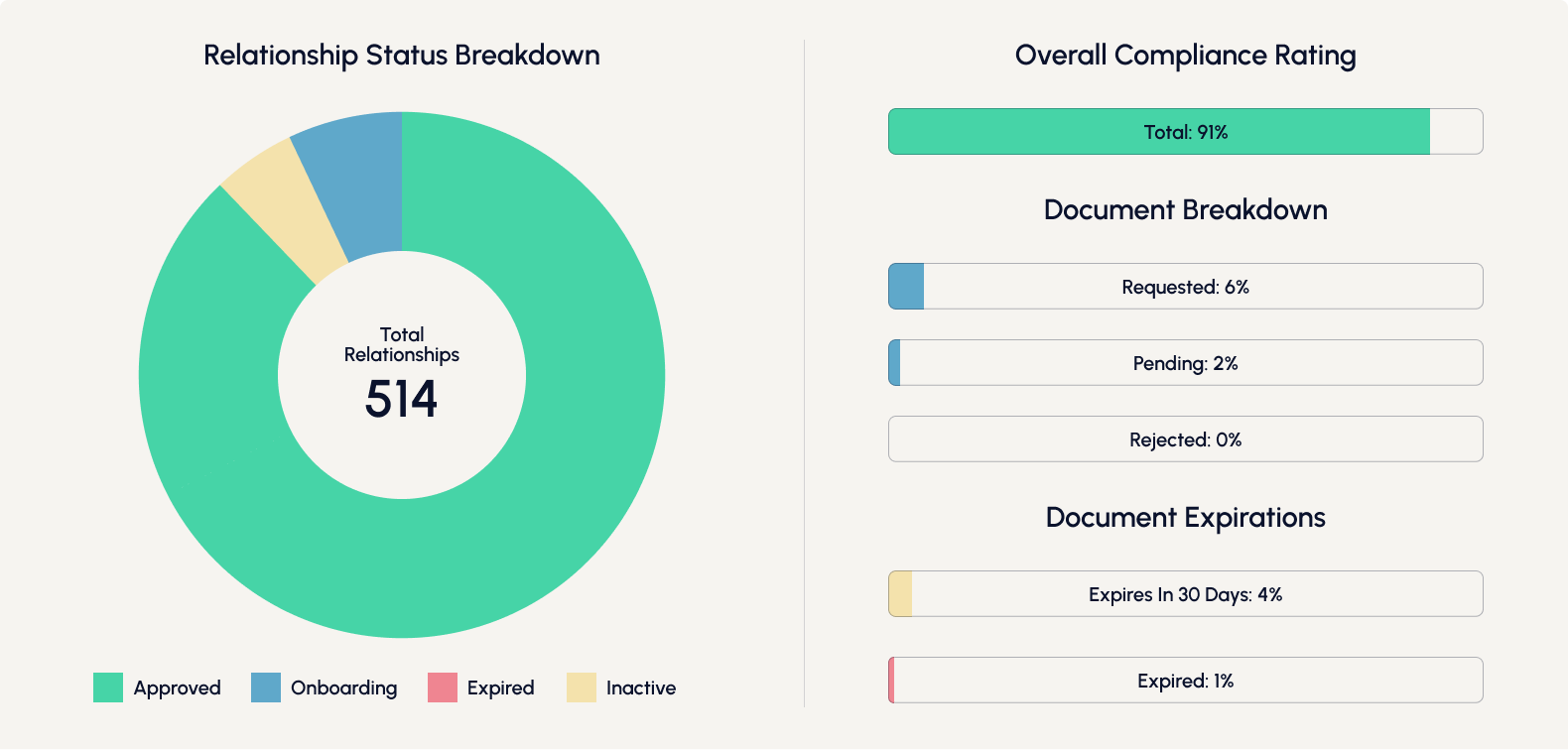1568x750 pixels.
Task: Select the Inactive legend label
Action: pos(640,687)
